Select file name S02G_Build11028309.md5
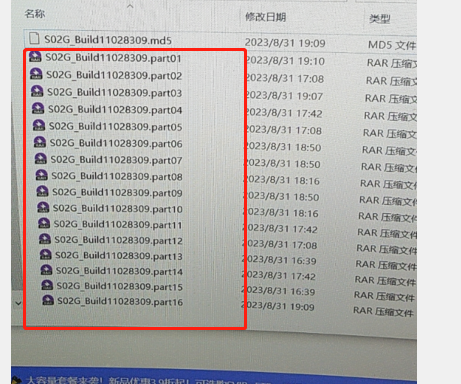 point(108,40)
